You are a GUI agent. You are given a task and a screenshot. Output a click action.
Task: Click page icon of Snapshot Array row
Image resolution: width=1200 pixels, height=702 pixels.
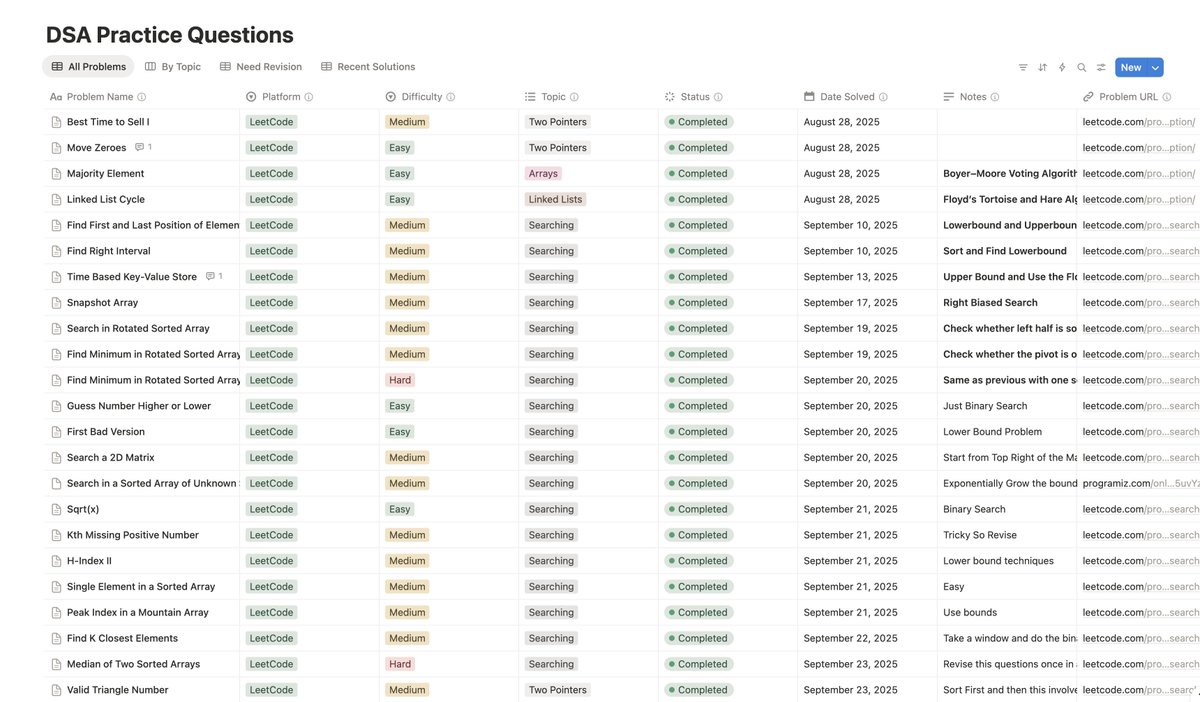click(x=56, y=302)
